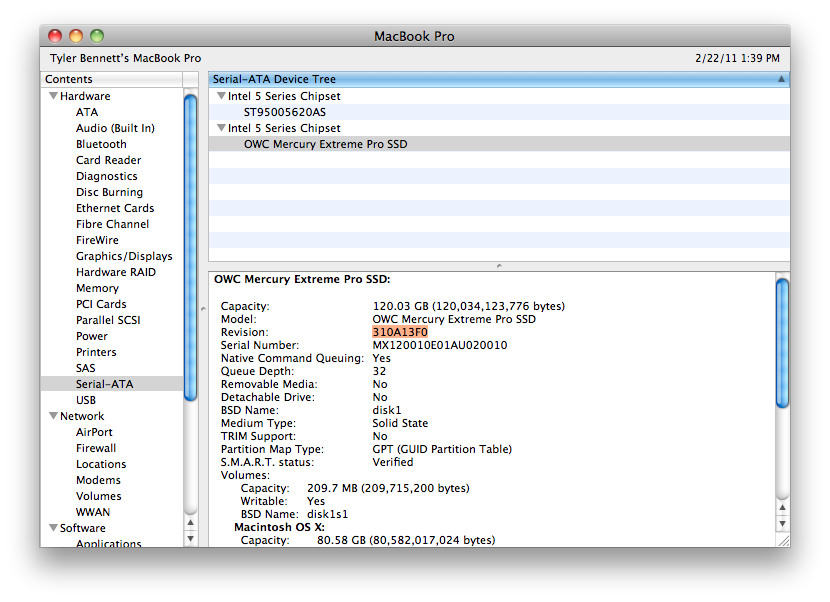830x602 pixels.
Task: Select Hardware RAID entry
Action: click(x=116, y=272)
